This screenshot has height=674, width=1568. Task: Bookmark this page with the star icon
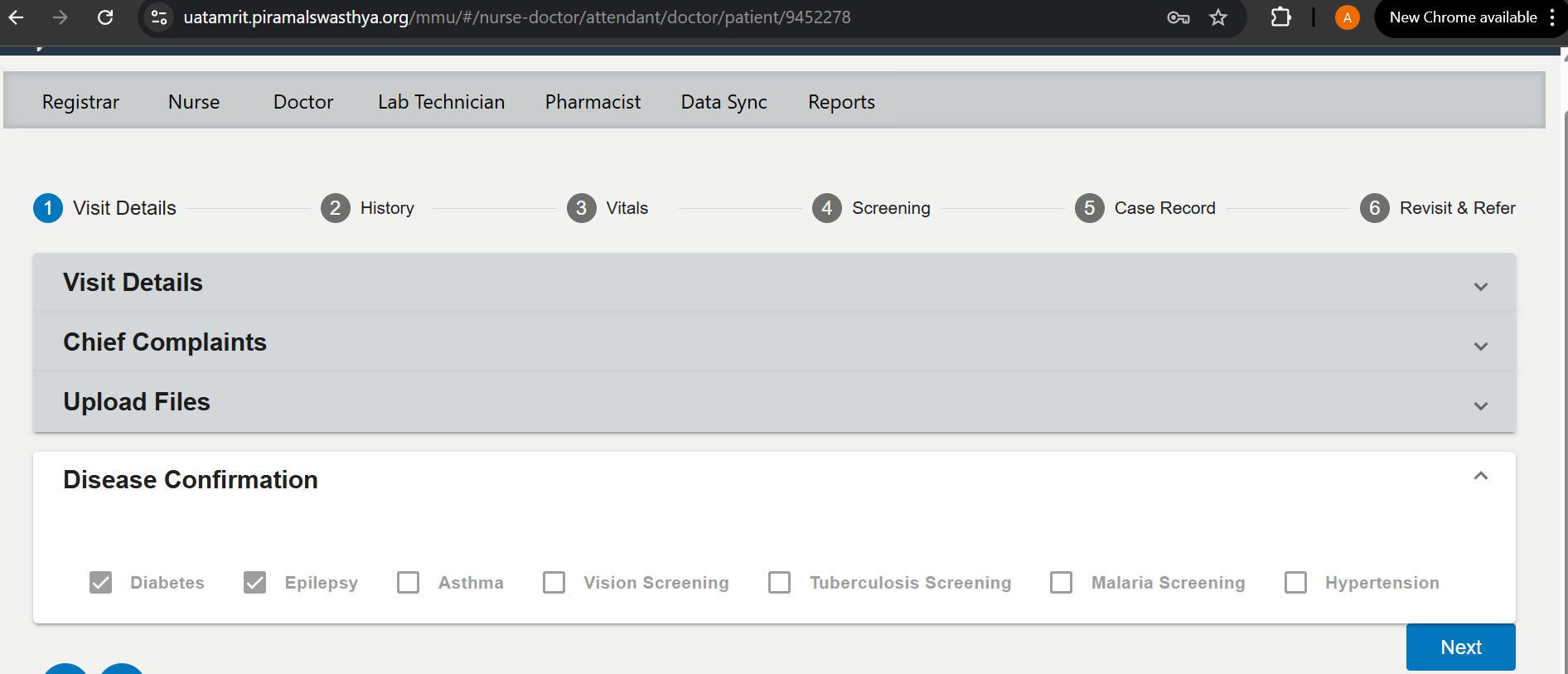pos(1218,17)
